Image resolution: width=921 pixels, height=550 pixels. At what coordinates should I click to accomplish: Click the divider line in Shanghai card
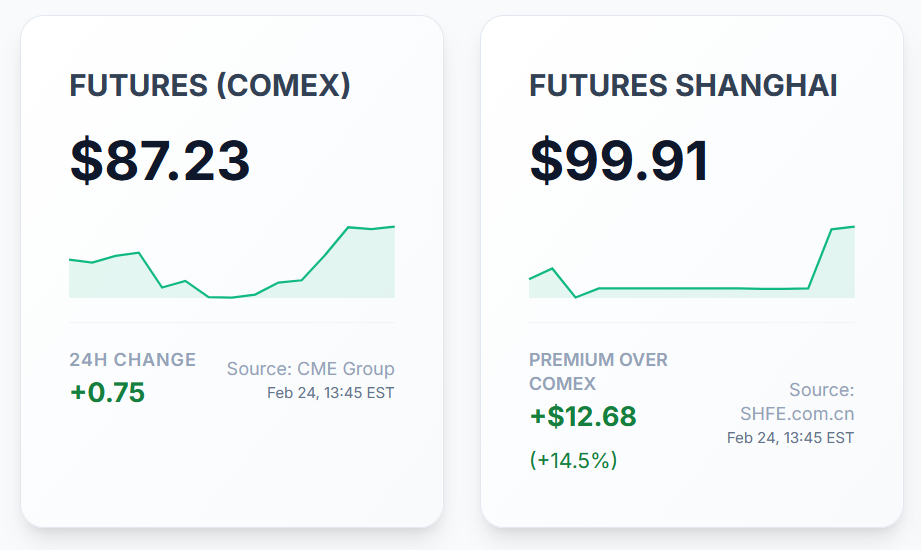point(692,323)
